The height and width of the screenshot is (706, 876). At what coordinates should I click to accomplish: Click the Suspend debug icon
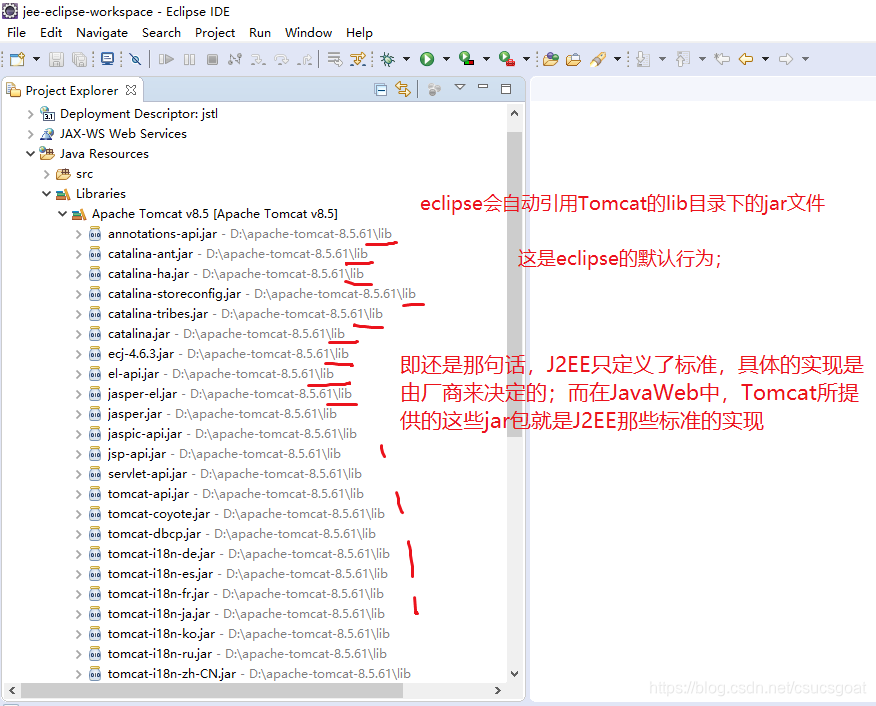[189, 59]
